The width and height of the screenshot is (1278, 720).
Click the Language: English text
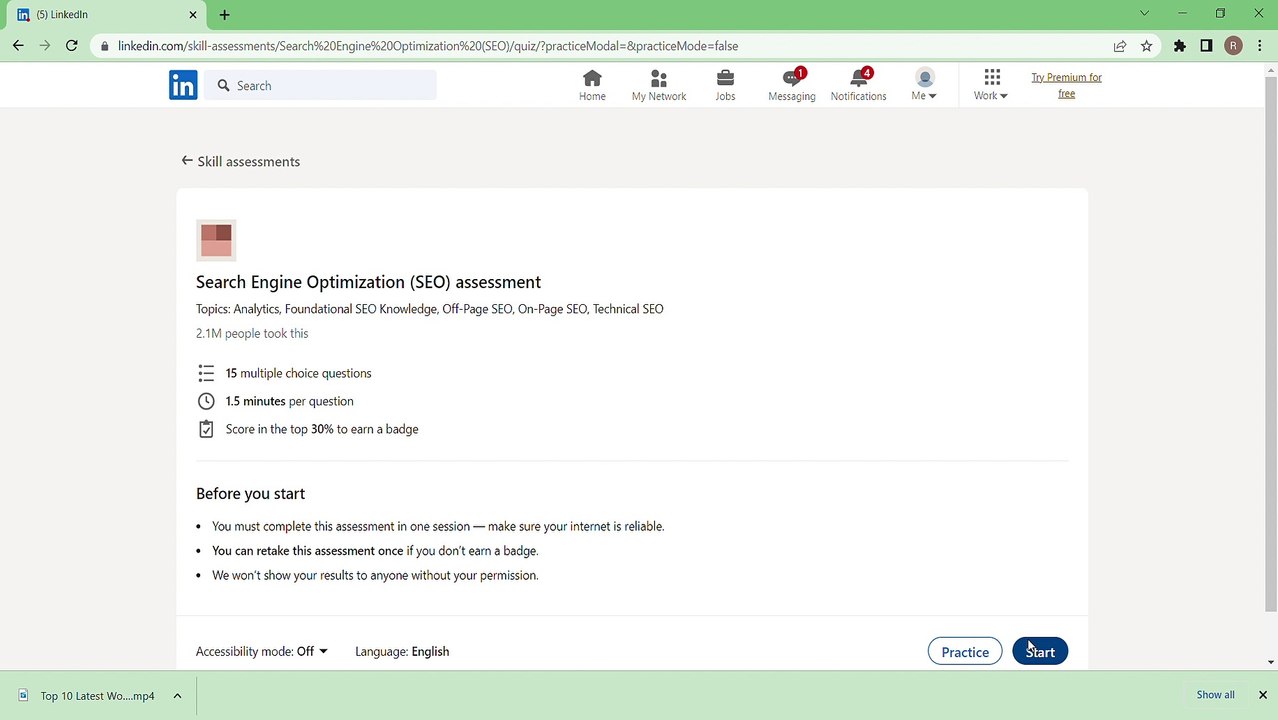(402, 651)
